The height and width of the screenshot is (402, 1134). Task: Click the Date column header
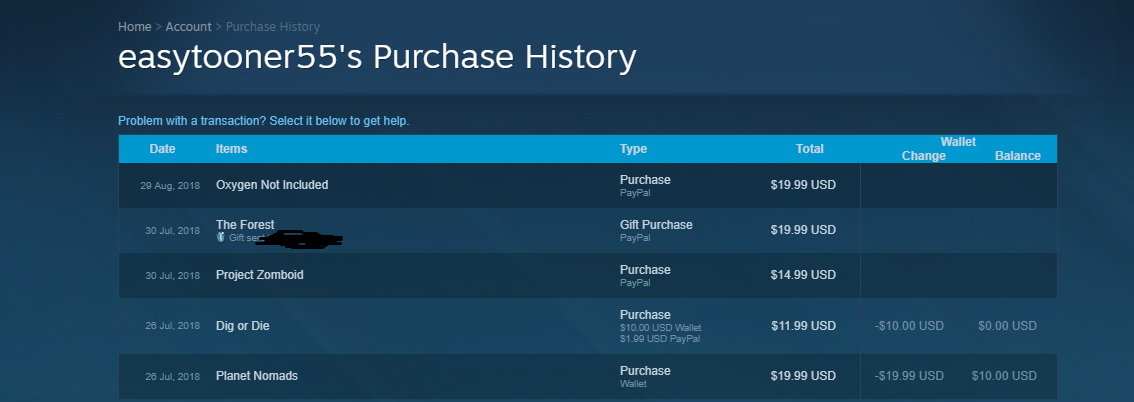(162, 149)
